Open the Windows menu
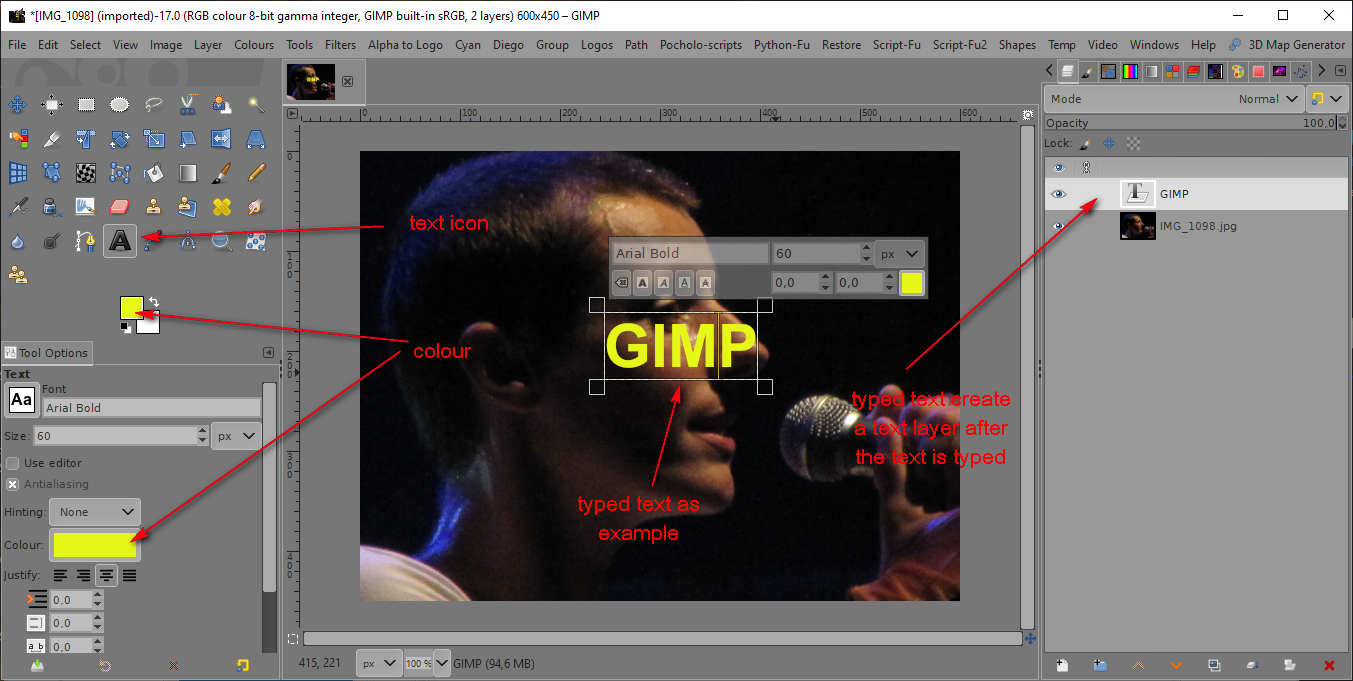 pyautogui.click(x=1154, y=44)
